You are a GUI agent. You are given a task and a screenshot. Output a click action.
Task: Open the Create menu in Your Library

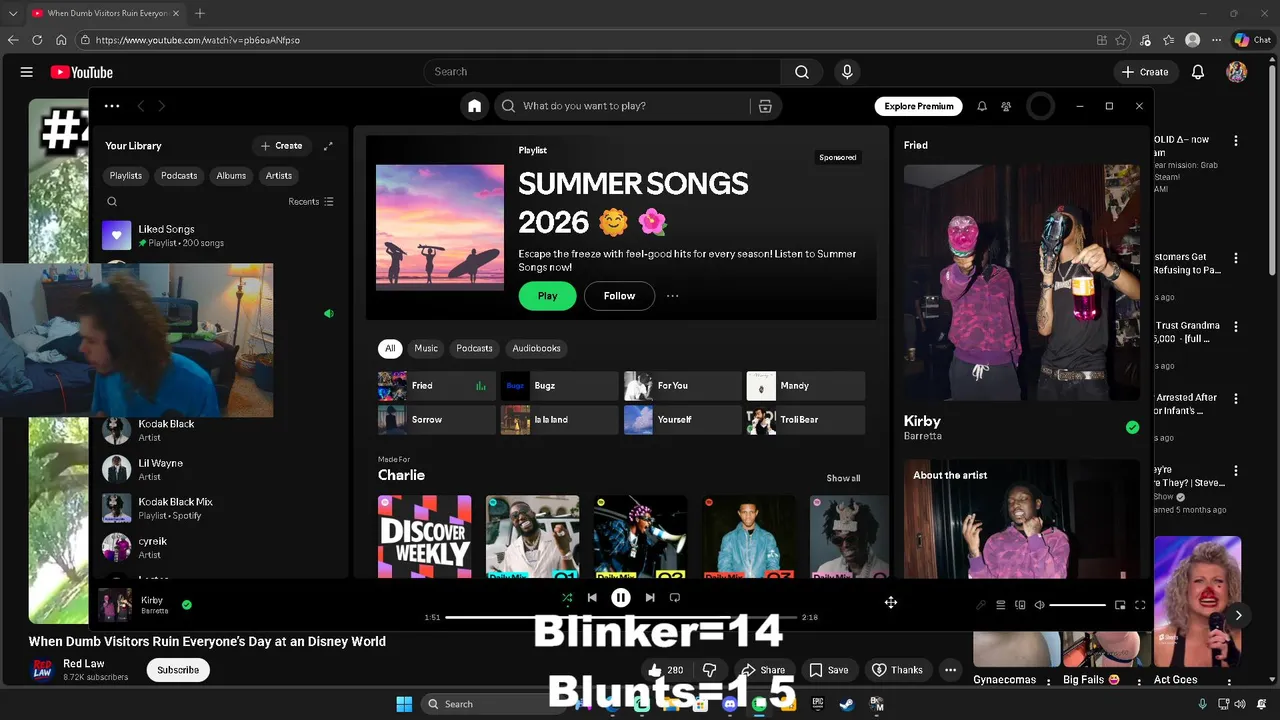pyautogui.click(x=281, y=146)
